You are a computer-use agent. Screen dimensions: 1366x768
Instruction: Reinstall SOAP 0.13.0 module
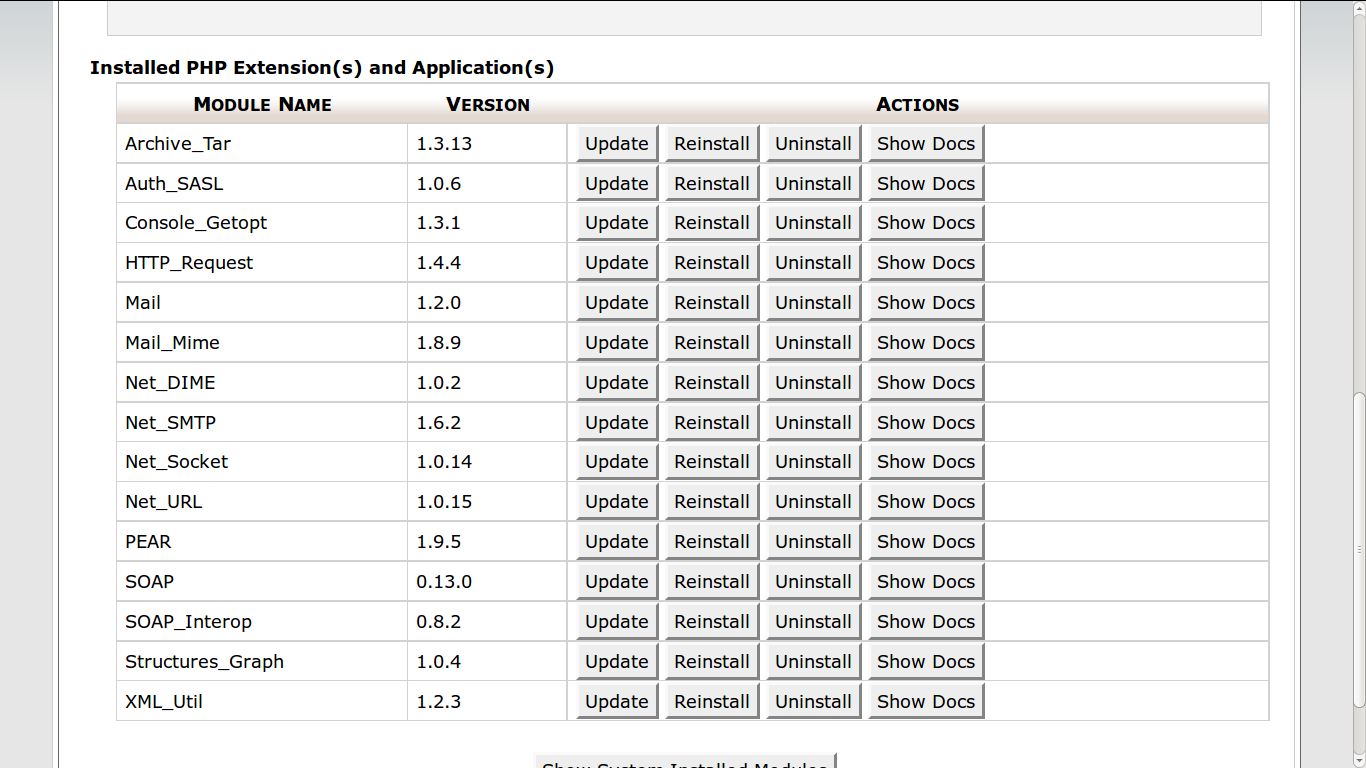pos(712,582)
